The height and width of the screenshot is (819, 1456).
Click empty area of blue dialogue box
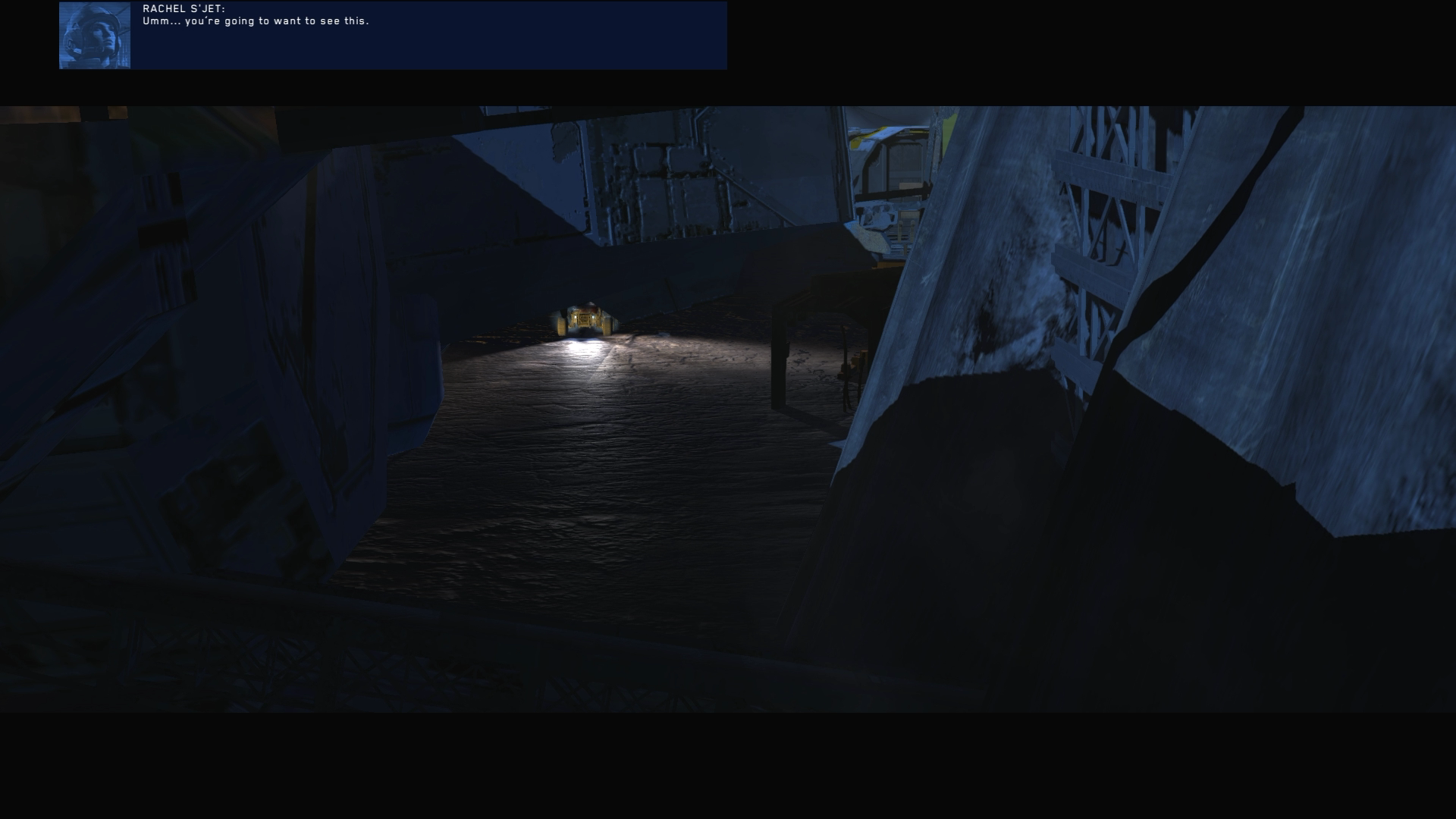pyautogui.click(x=493, y=47)
